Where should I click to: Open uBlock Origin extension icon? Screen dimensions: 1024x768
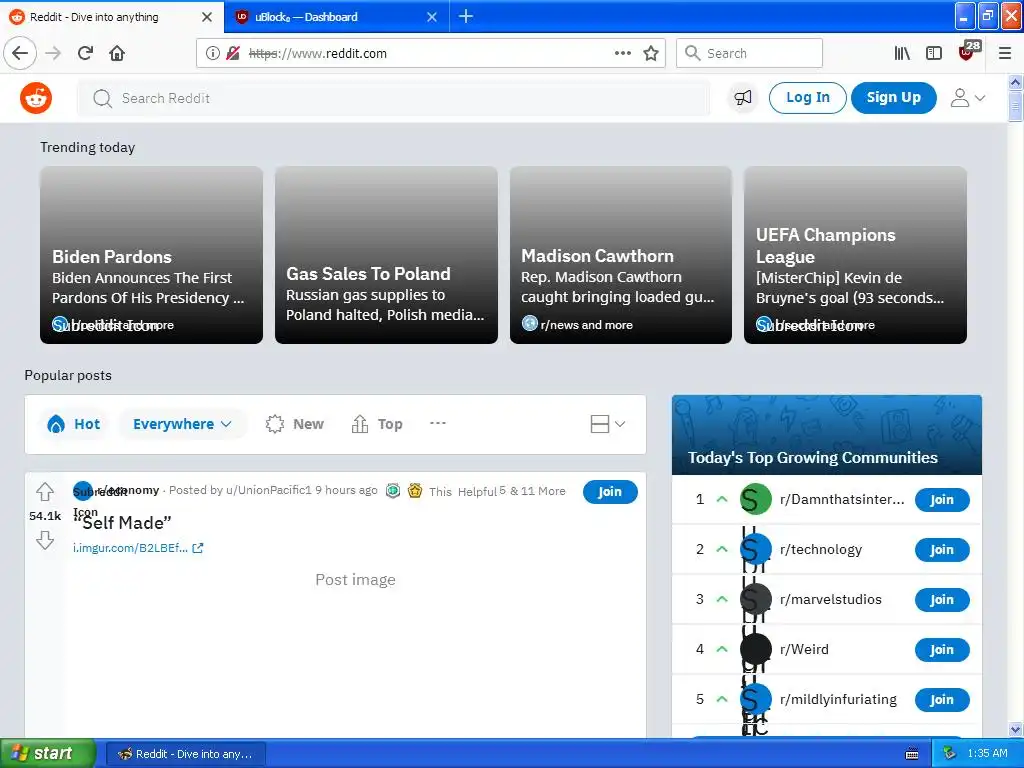point(968,51)
